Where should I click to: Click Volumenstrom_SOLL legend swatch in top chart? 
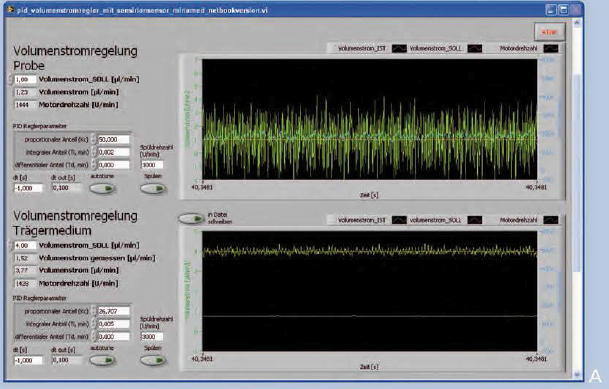(x=475, y=49)
